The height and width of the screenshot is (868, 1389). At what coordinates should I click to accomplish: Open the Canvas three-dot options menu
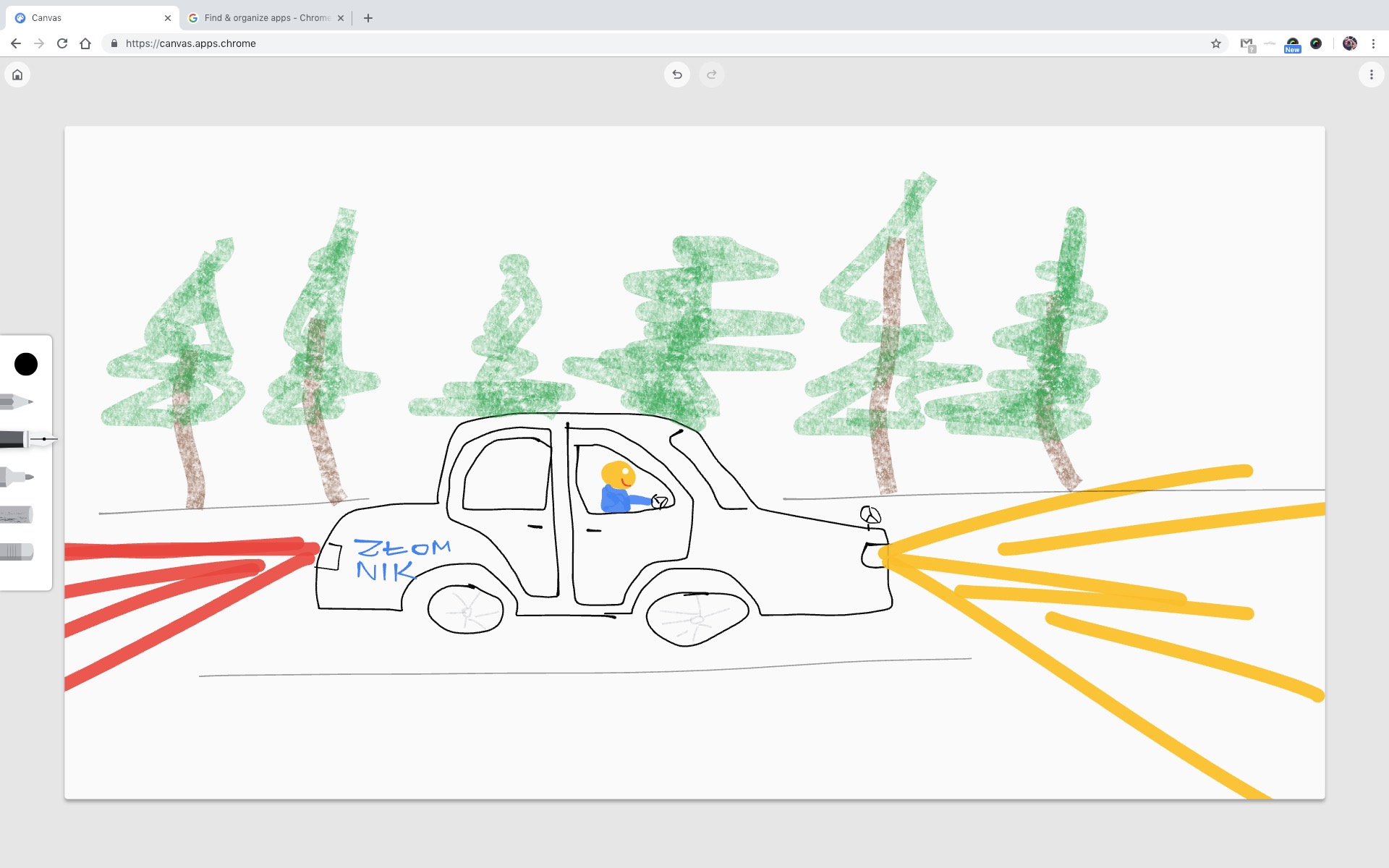click(1371, 75)
